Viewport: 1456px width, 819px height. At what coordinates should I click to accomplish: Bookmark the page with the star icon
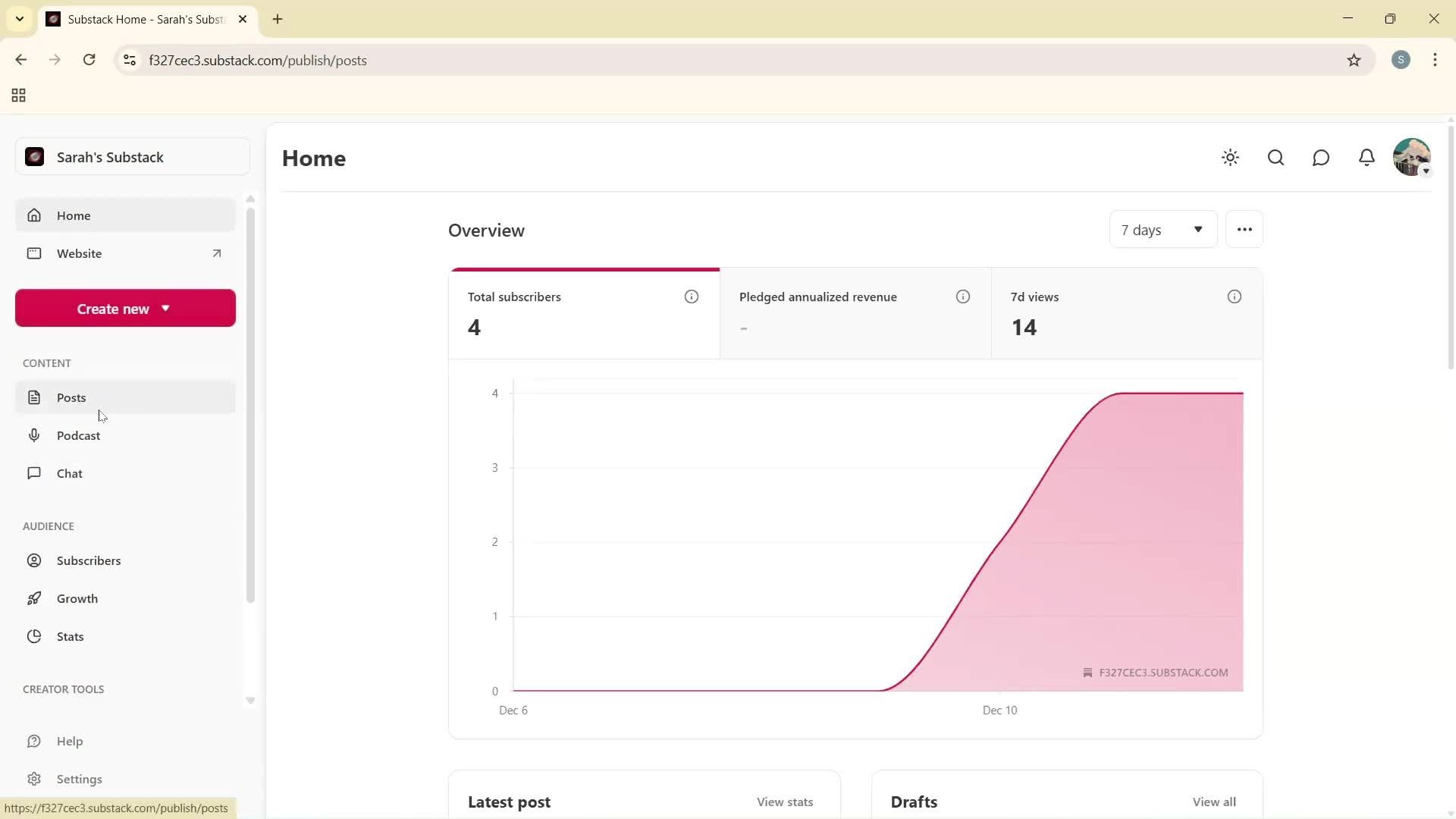tap(1354, 60)
